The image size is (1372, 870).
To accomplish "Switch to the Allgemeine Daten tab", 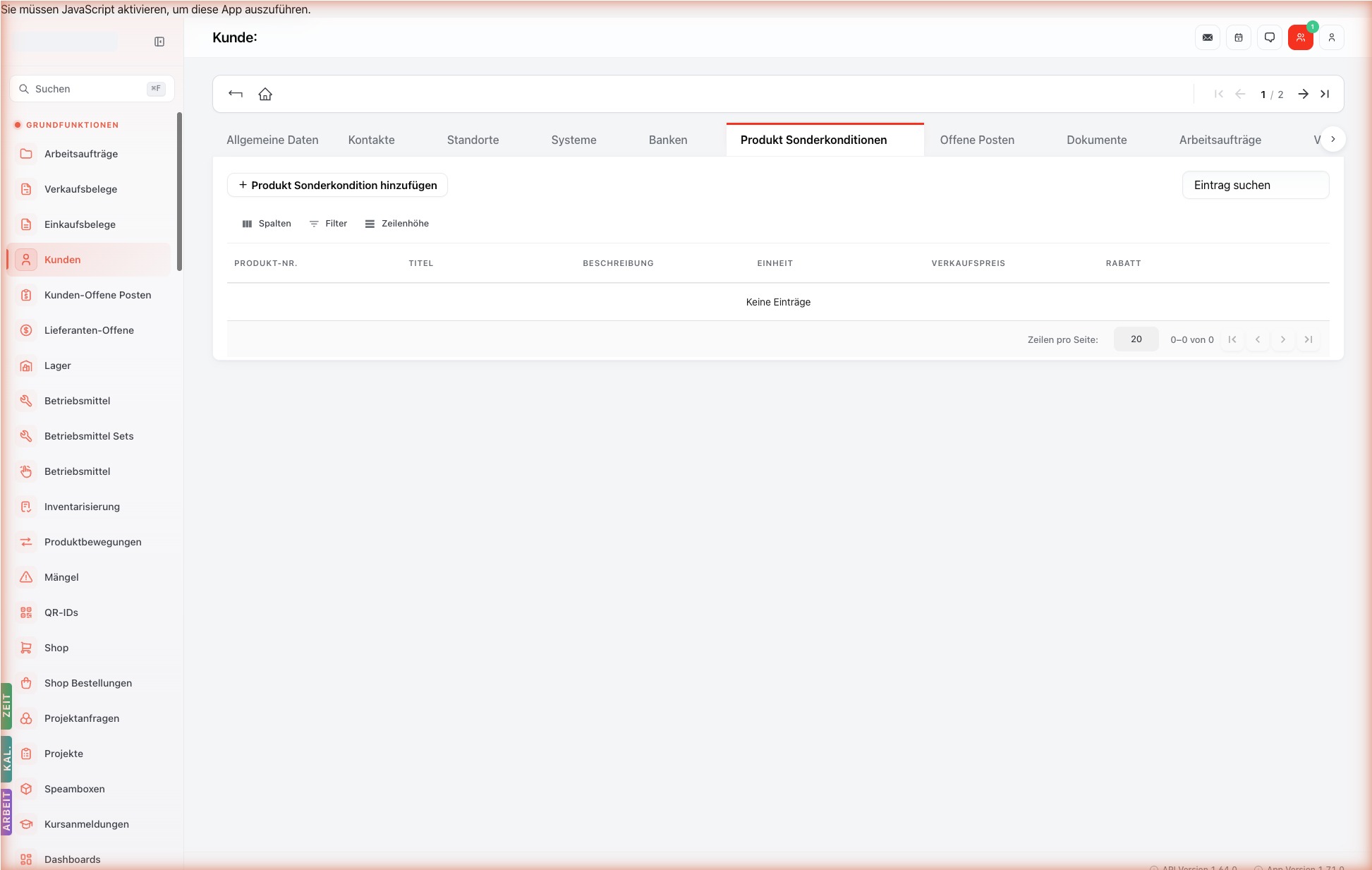I will (x=272, y=140).
